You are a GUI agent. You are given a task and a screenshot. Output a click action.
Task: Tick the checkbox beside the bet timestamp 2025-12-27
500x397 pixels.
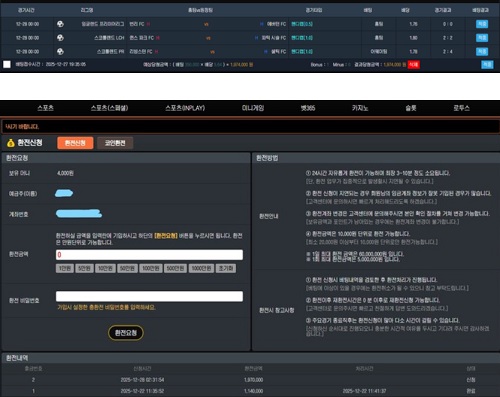point(7,64)
